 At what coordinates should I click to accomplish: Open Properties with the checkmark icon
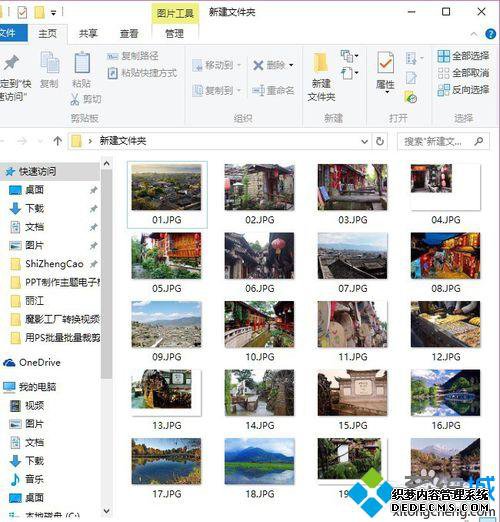coord(385,62)
